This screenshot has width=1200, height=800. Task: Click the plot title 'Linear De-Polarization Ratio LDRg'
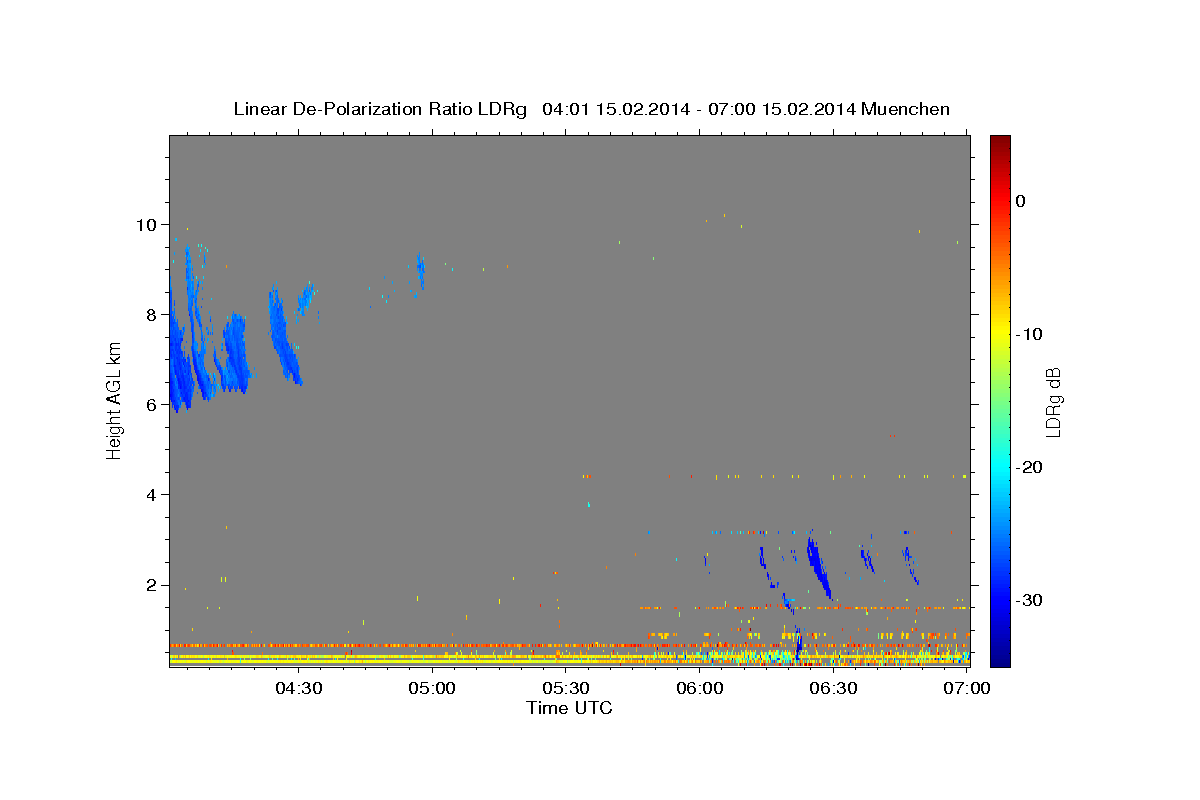point(379,109)
